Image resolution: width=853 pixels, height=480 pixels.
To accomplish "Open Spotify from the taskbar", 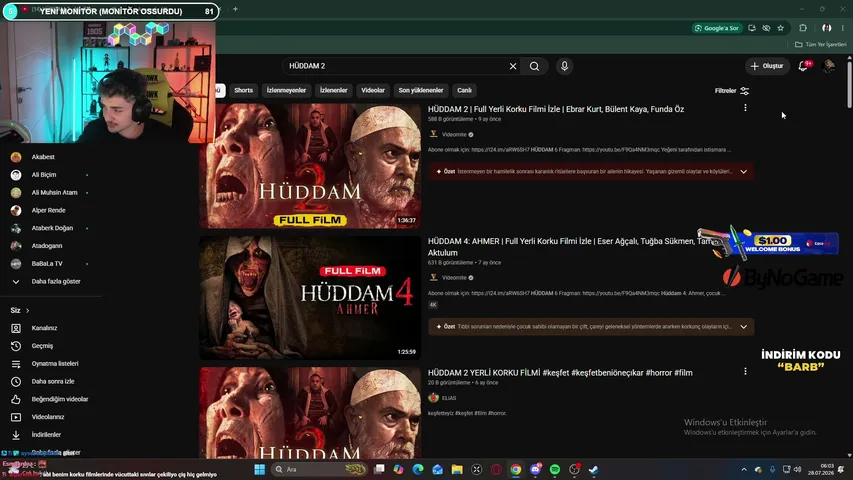I will pos(555,469).
